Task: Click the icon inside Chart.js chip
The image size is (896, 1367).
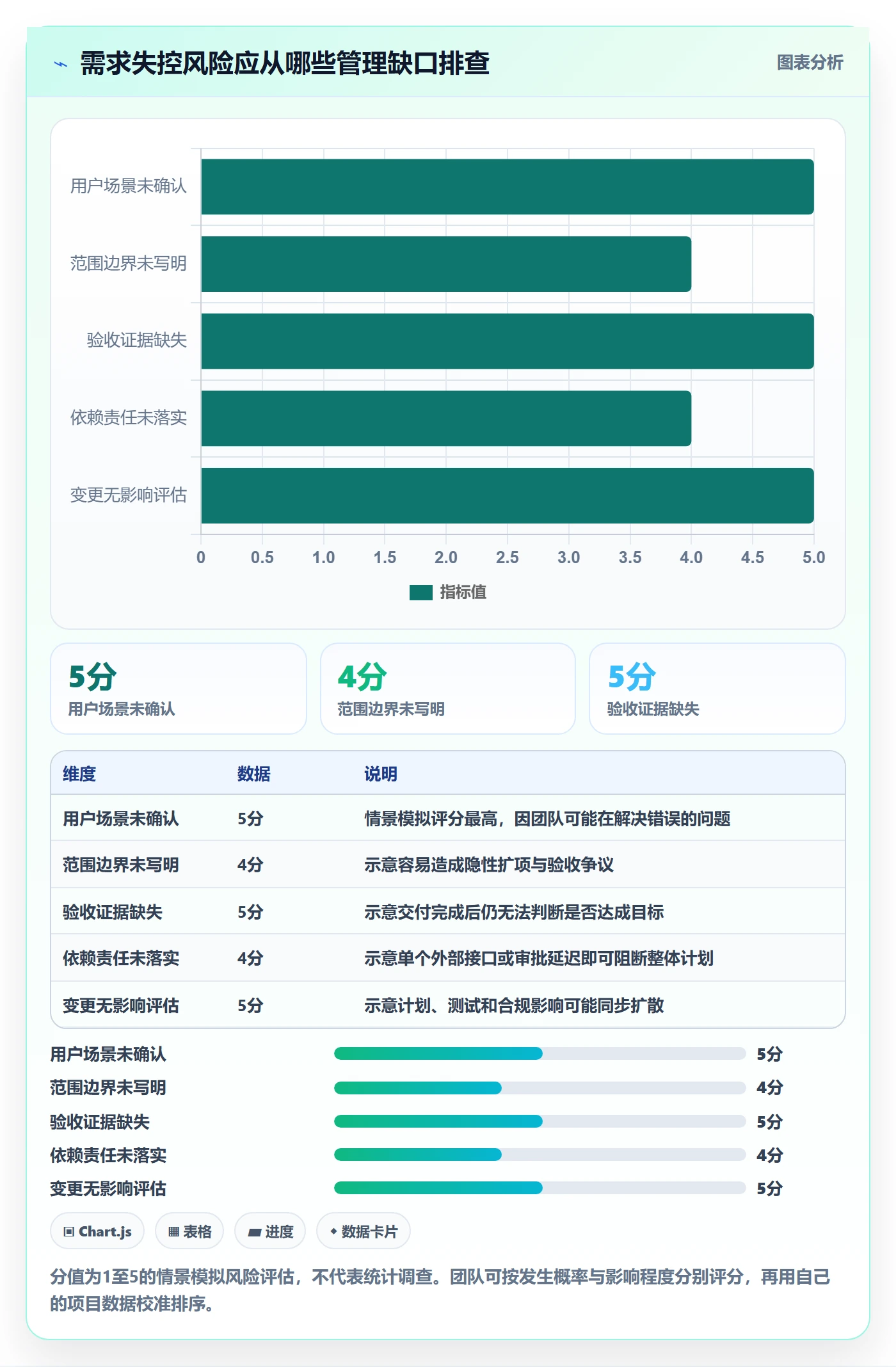Action: click(69, 1232)
